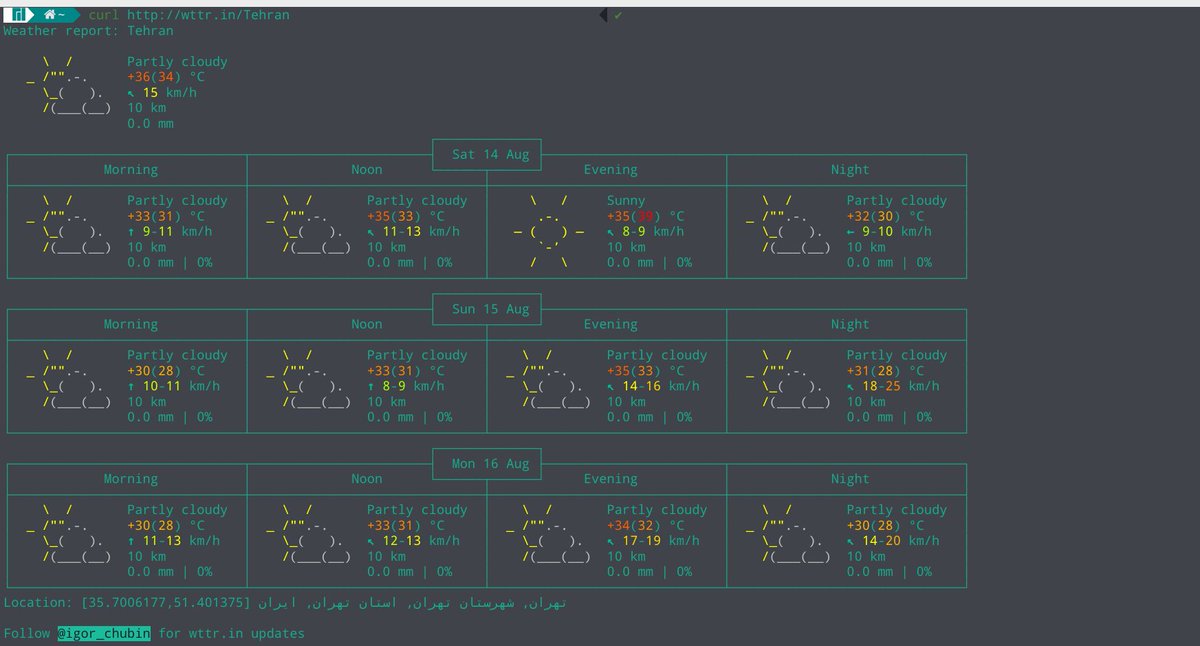Click the Monday Noon partly cloudy ASCII icon
The height and width of the screenshot is (646, 1200).
(310, 534)
